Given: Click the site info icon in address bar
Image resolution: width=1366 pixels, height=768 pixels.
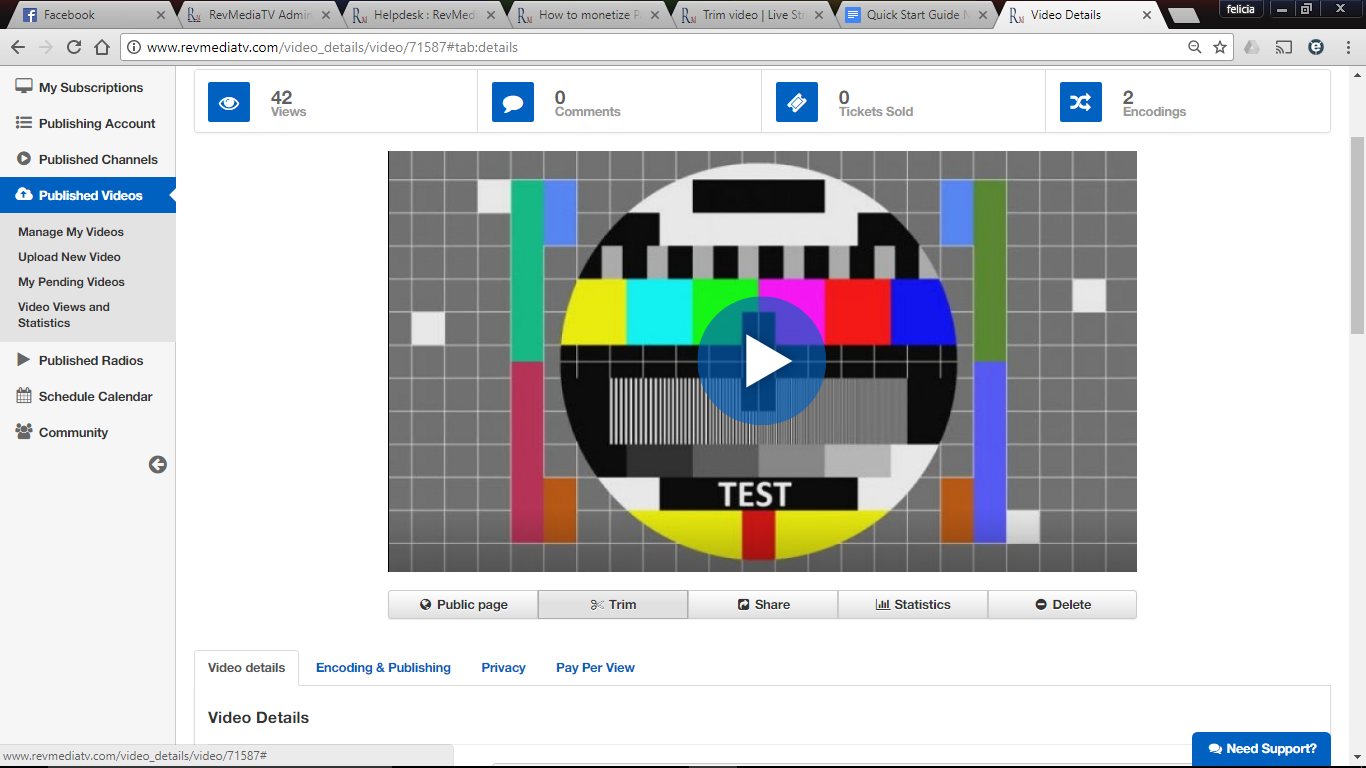Looking at the screenshot, I should (134, 47).
